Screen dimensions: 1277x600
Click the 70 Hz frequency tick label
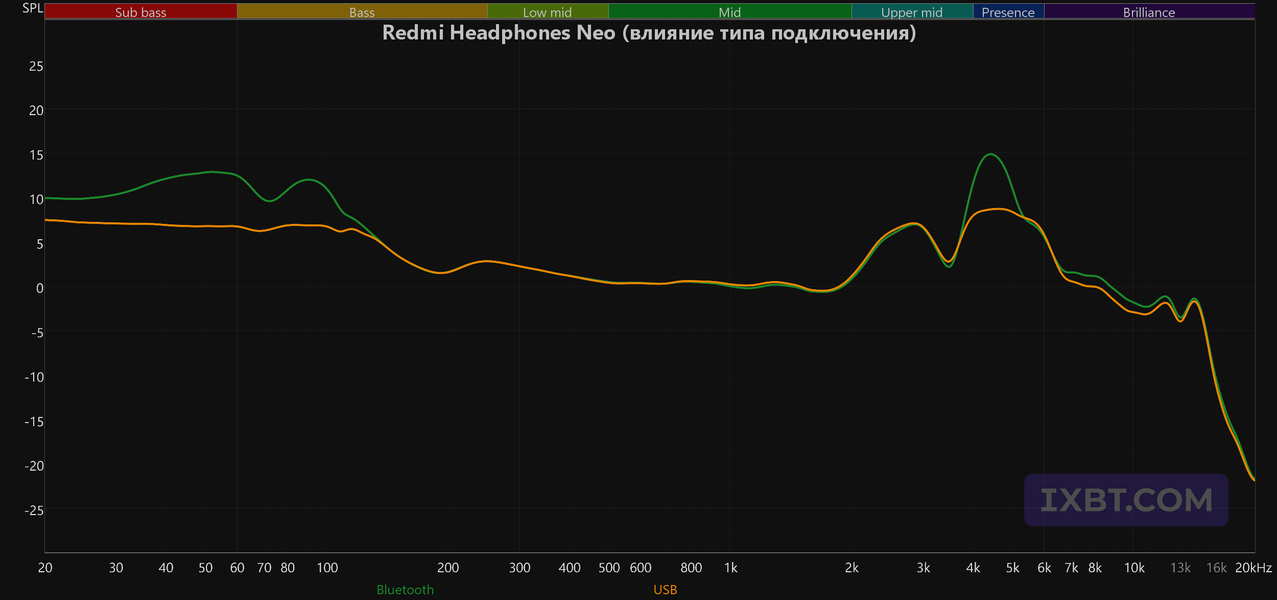[264, 568]
